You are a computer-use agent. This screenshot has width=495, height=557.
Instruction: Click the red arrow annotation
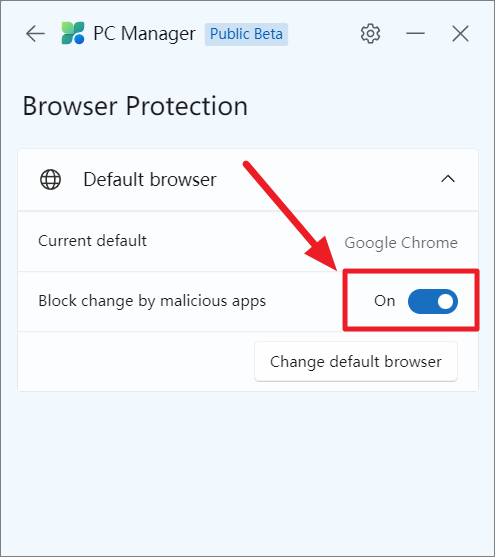point(290,217)
